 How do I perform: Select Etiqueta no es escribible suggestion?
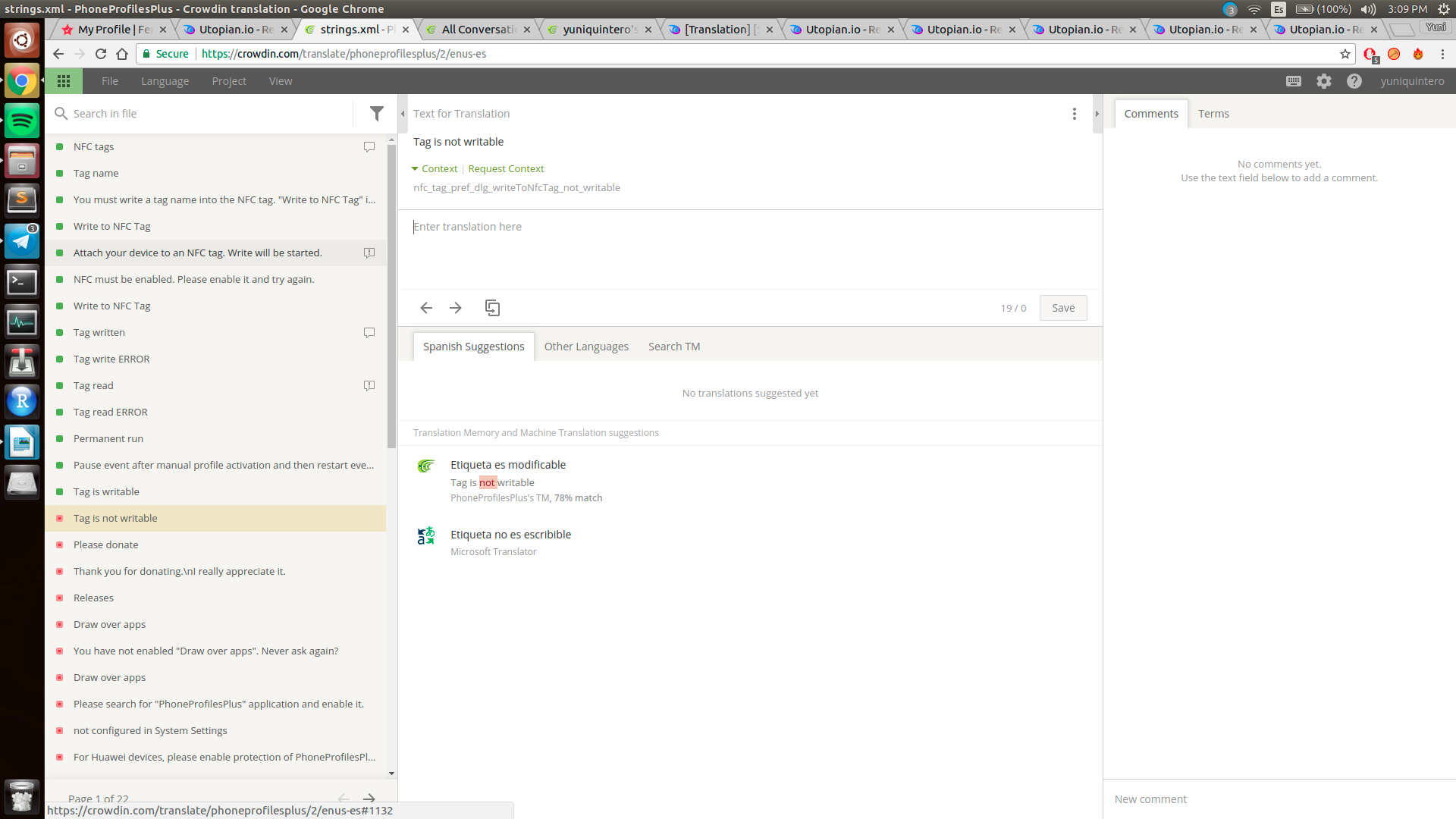pyautogui.click(x=510, y=535)
